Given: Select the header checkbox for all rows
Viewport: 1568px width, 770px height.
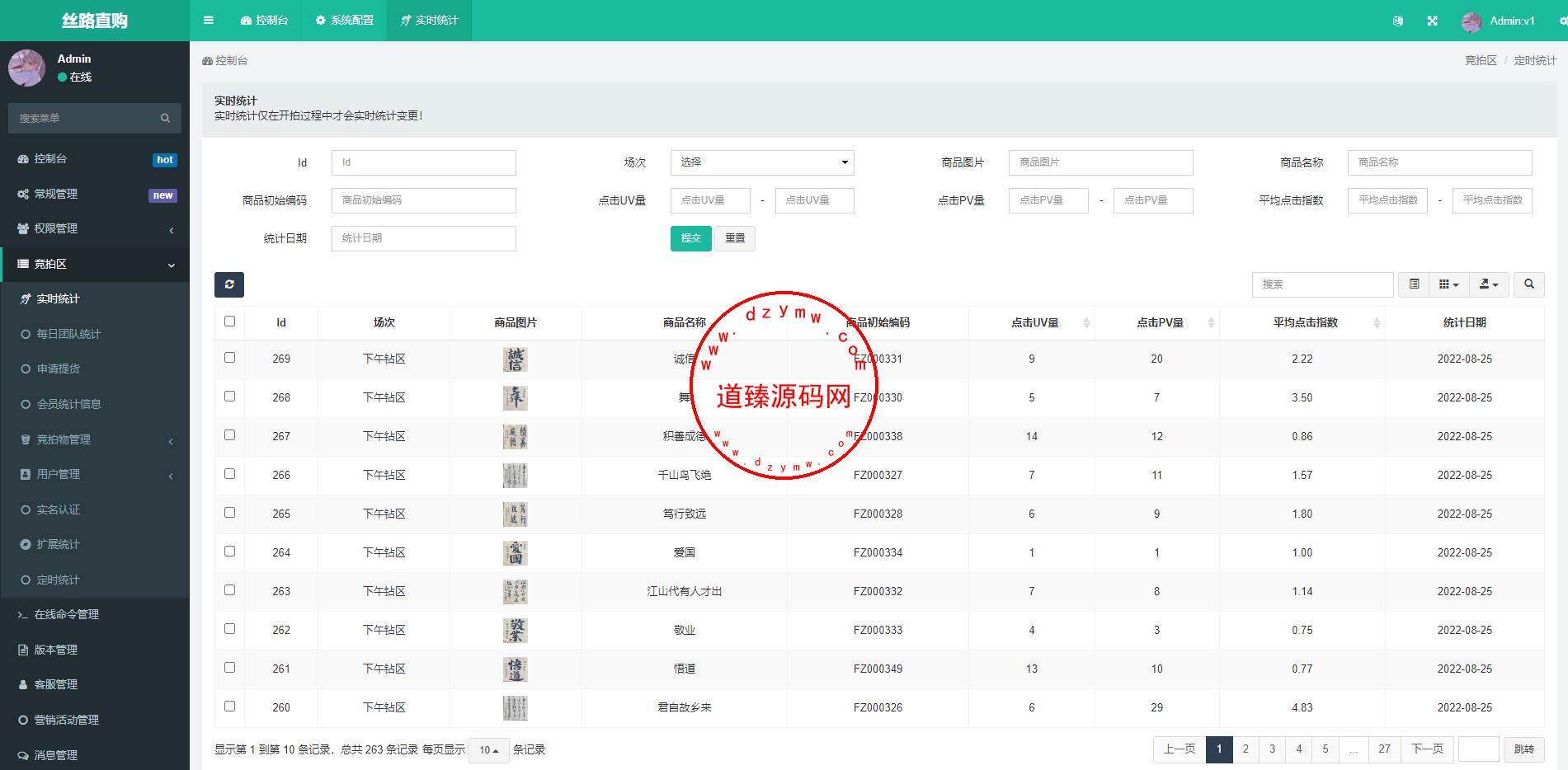Looking at the screenshot, I should pos(229,322).
